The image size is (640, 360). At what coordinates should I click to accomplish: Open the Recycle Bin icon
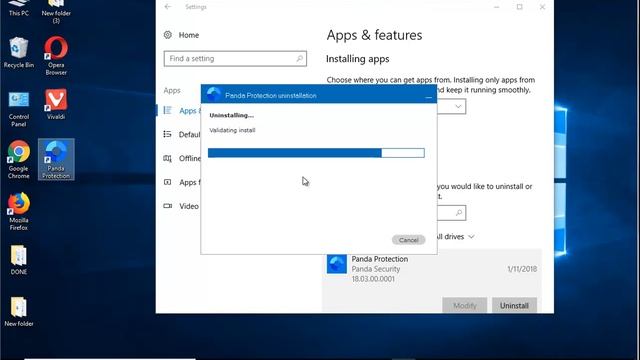point(18,52)
